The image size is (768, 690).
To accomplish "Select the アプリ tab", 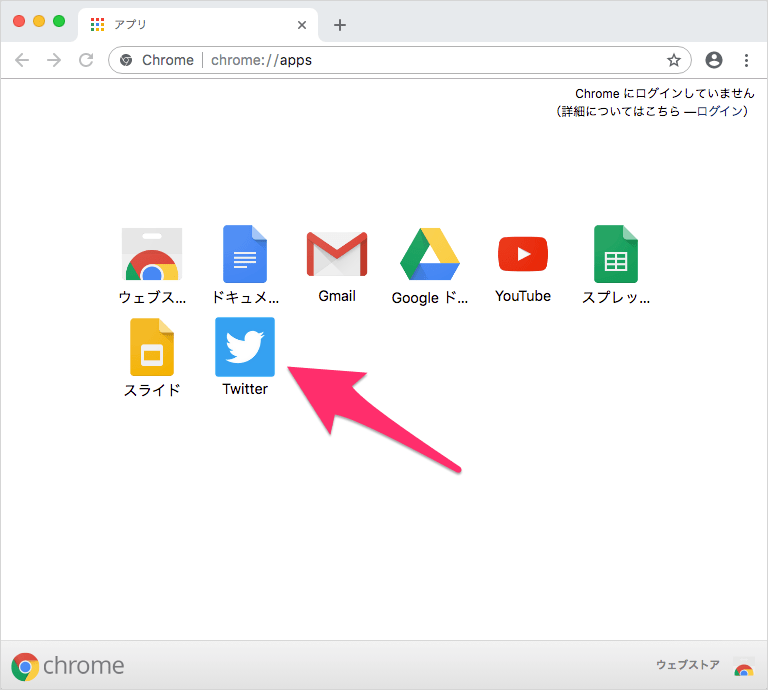I will click(198, 25).
